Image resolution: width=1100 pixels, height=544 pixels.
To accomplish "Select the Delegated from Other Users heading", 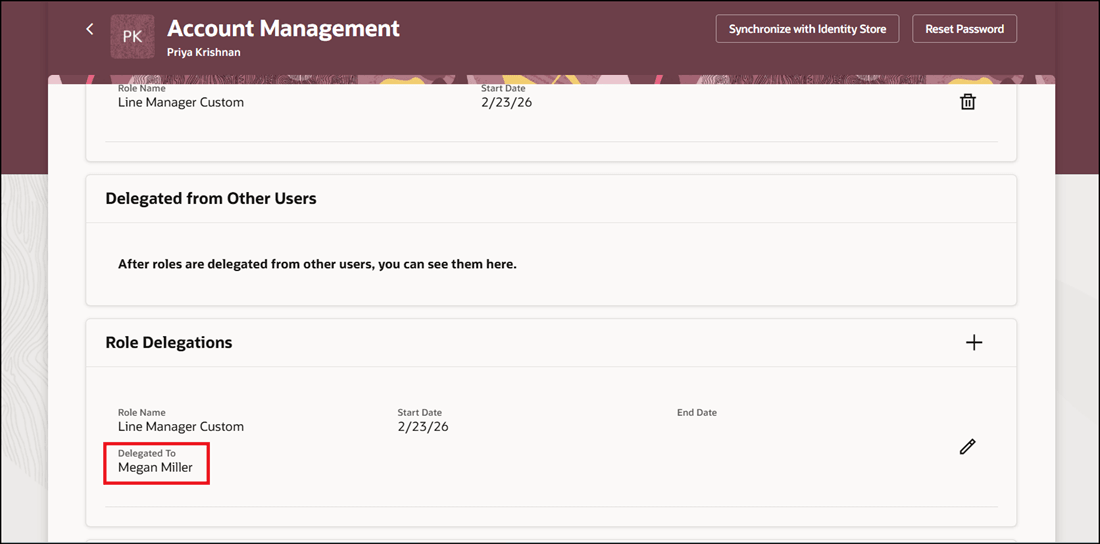I will [210, 199].
